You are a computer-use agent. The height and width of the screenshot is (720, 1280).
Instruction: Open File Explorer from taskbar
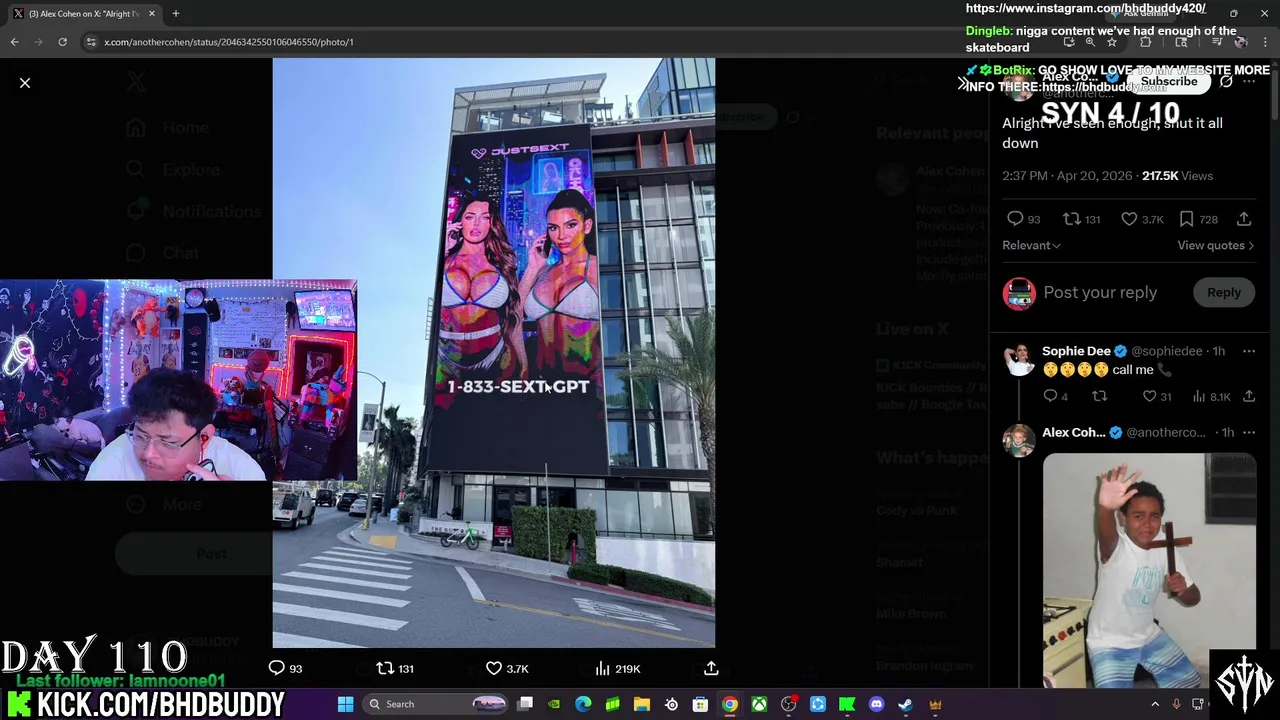[642, 704]
